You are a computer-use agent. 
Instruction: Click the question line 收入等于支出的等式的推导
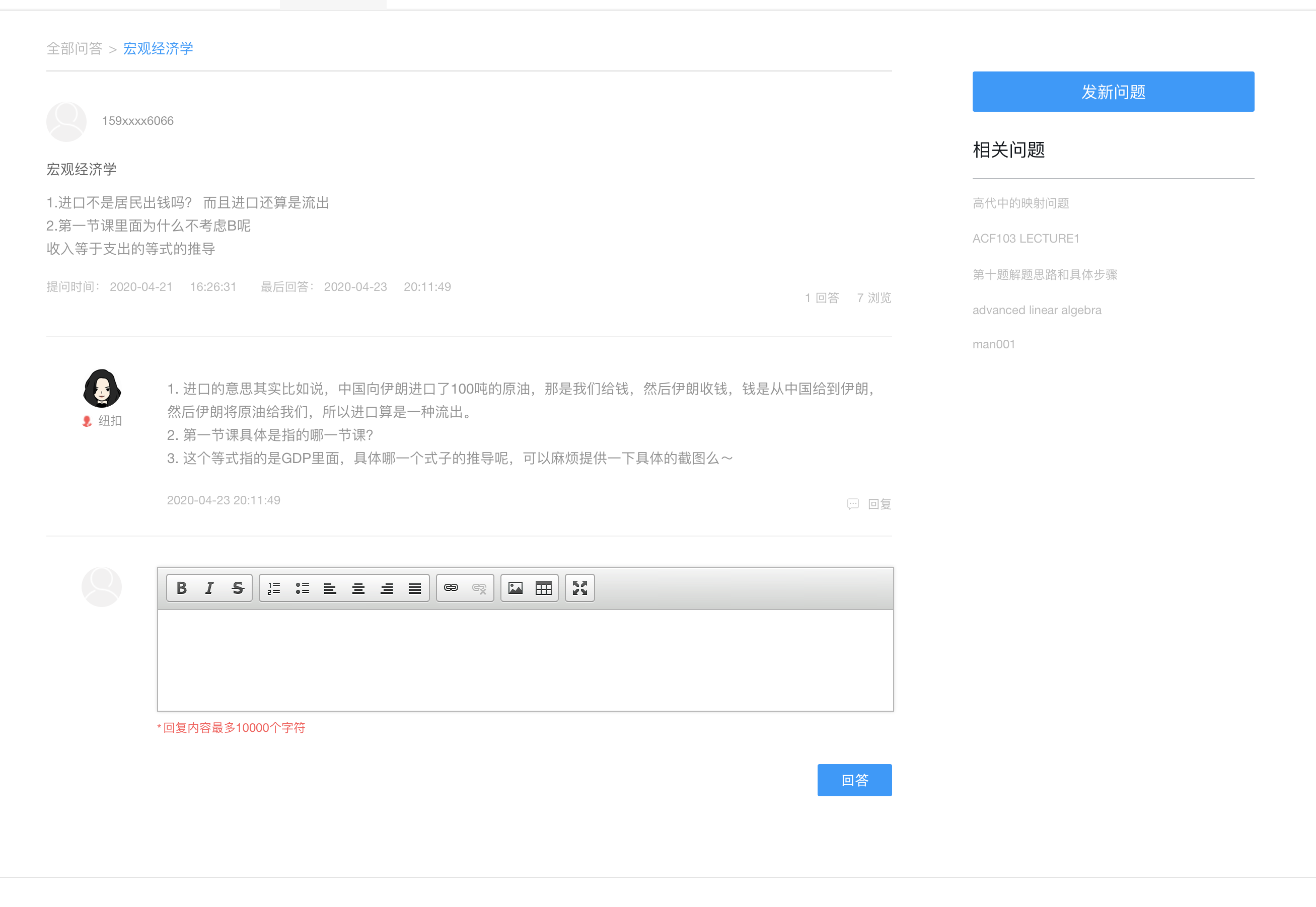pyautogui.click(x=131, y=249)
